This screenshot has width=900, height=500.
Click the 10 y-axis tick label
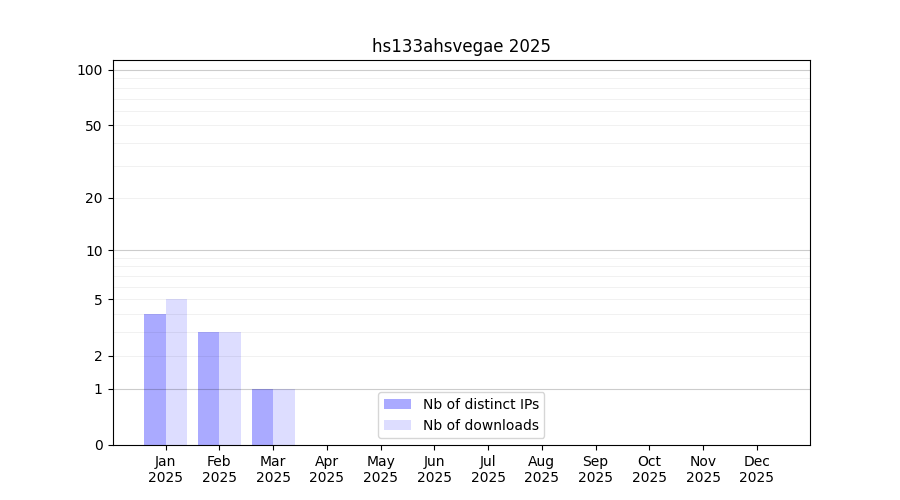point(93,251)
